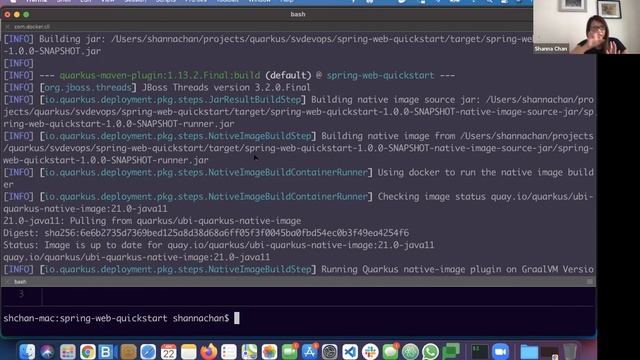Viewport: 640px width, 360px height.
Task: Click the bash window title
Action: (x=298, y=14)
